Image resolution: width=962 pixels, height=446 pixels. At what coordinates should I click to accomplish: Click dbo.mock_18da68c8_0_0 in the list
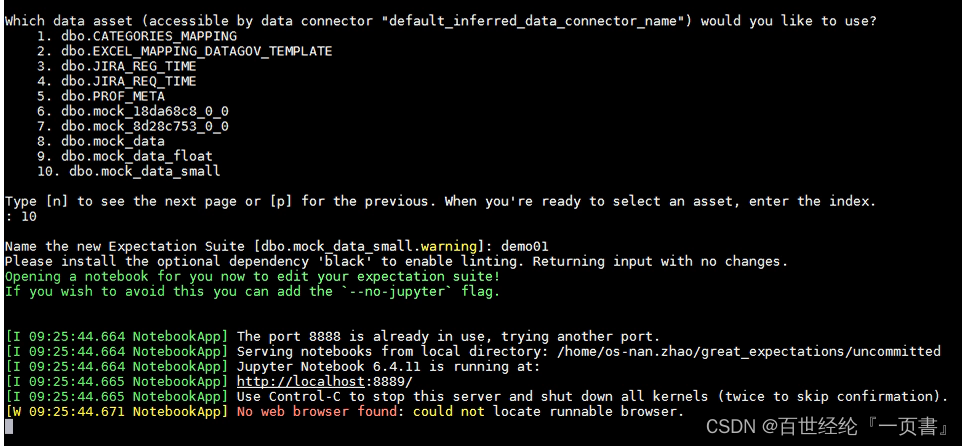(145, 111)
